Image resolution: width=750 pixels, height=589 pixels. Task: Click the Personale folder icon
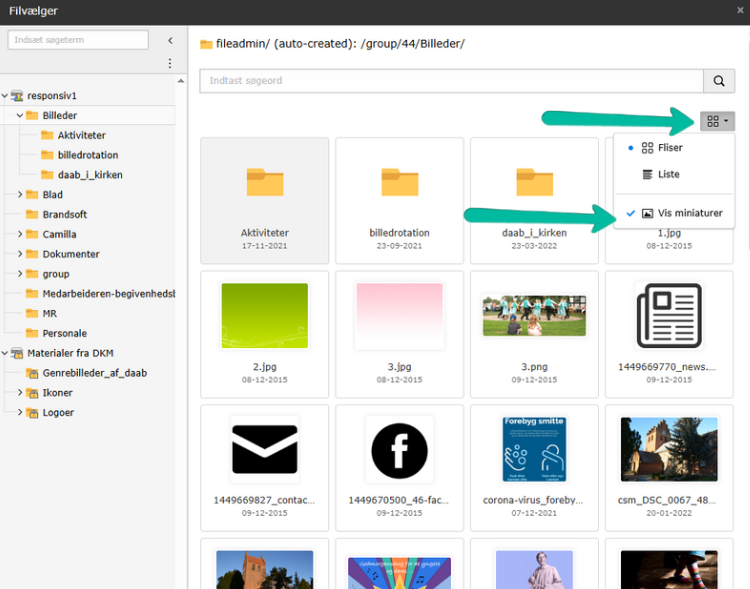click(32, 333)
